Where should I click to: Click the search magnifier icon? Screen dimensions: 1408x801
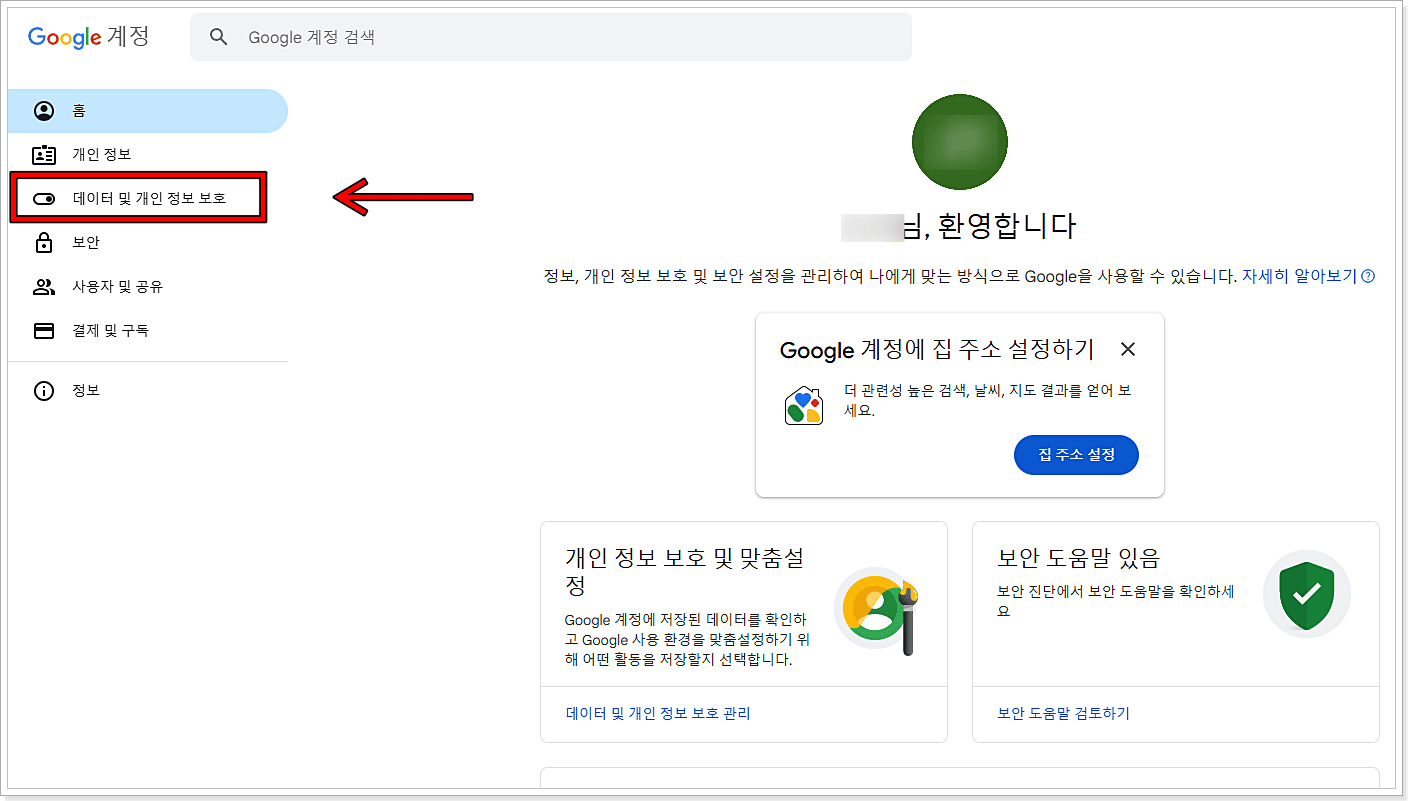pyautogui.click(x=219, y=37)
